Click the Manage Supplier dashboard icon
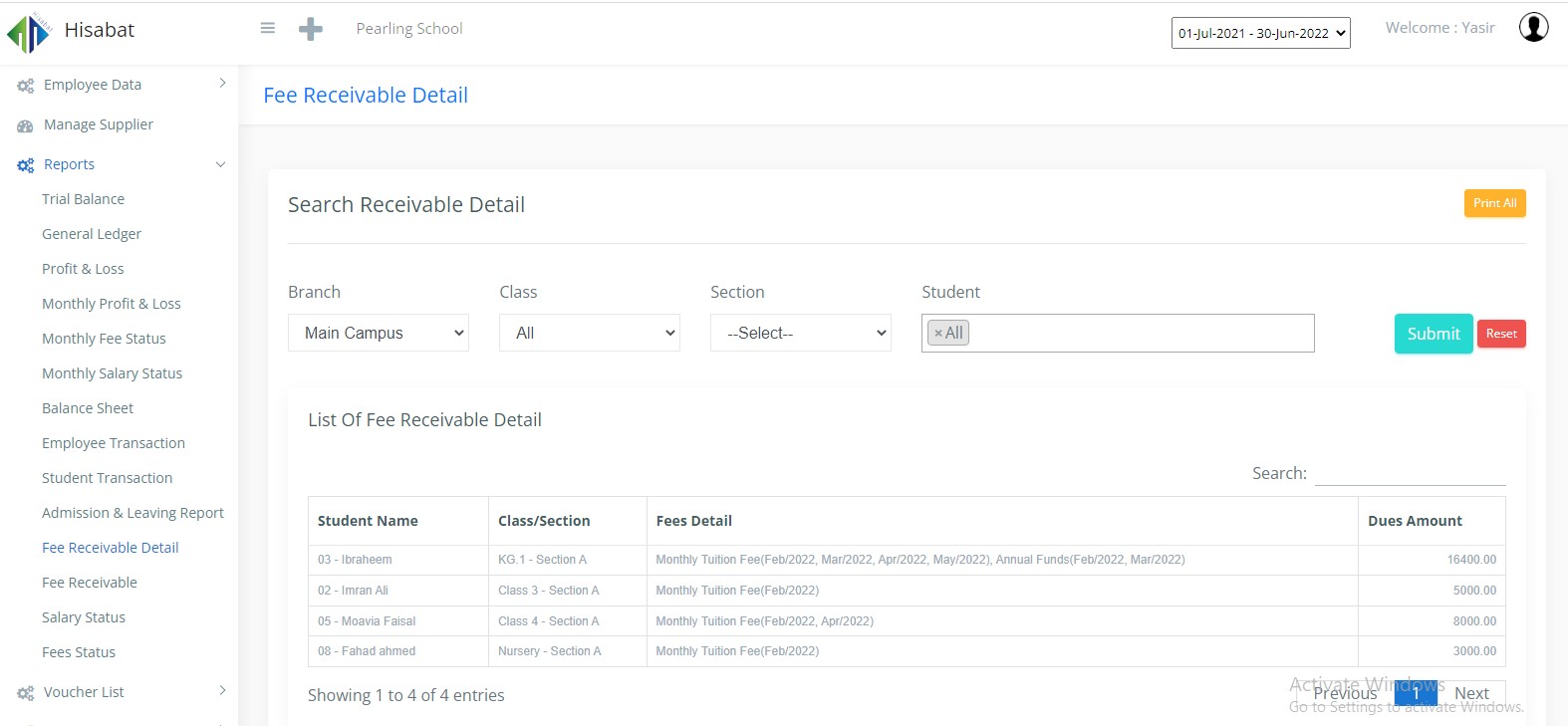Viewport: 1568px width, 726px height. tap(25, 125)
